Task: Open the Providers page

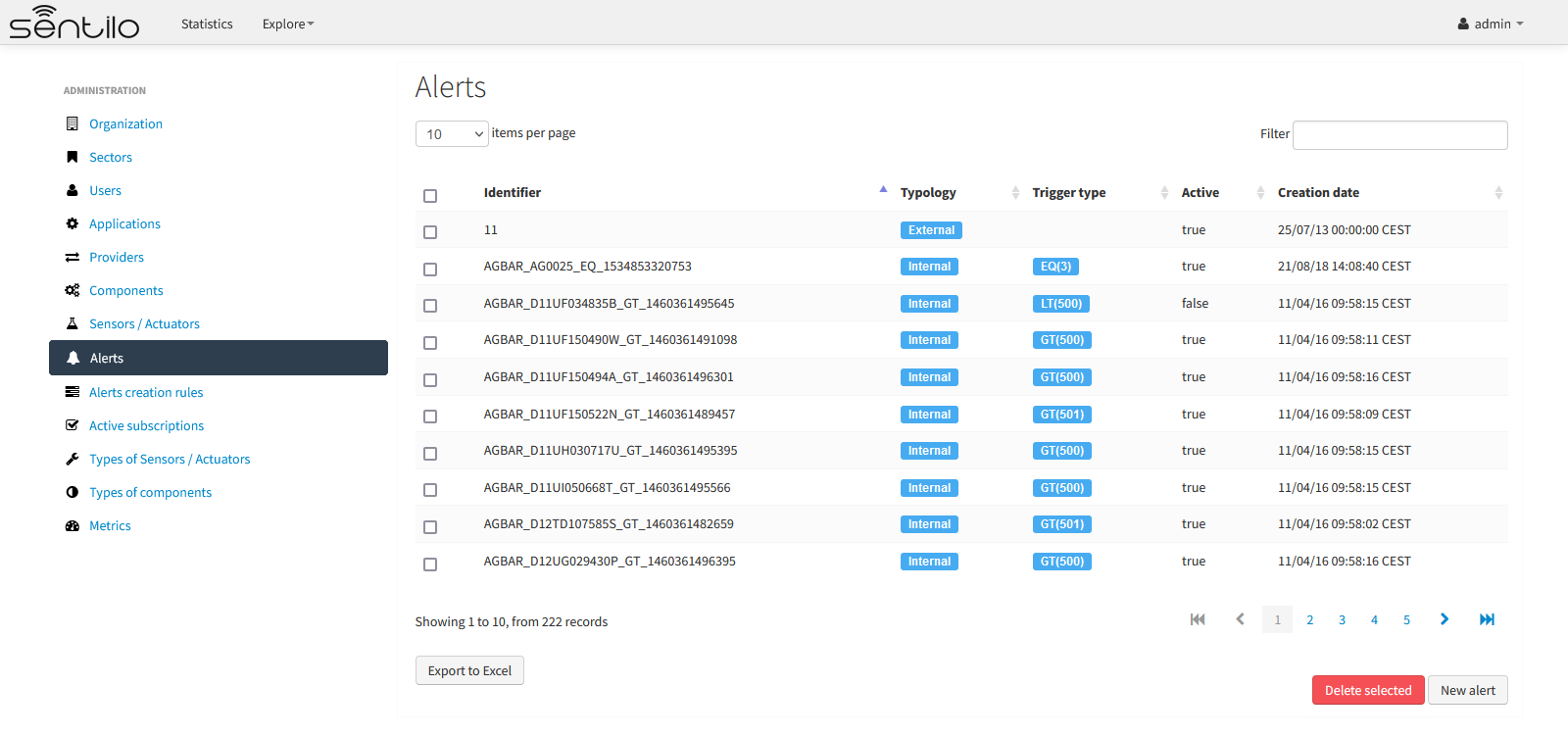Action: point(117,257)
